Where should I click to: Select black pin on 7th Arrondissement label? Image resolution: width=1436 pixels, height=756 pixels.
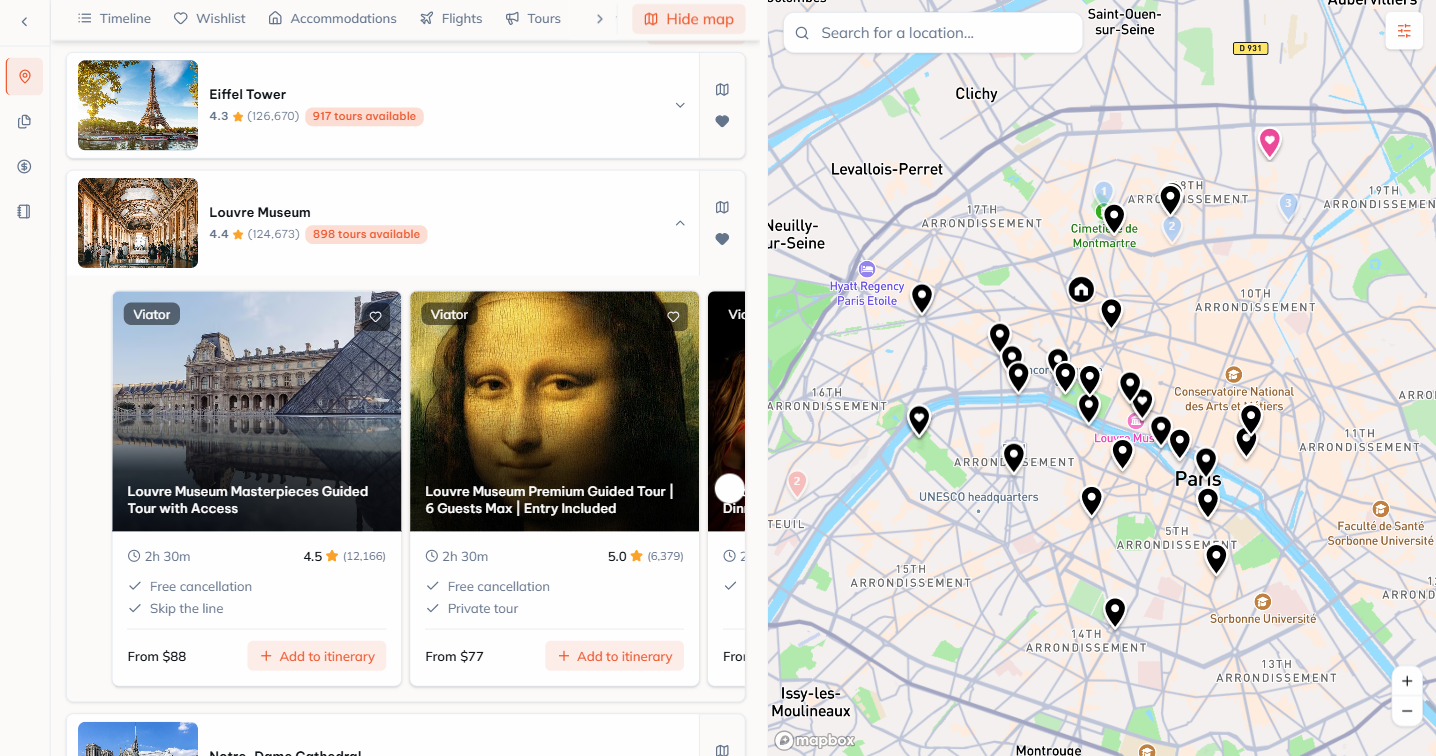[1014, 457]
